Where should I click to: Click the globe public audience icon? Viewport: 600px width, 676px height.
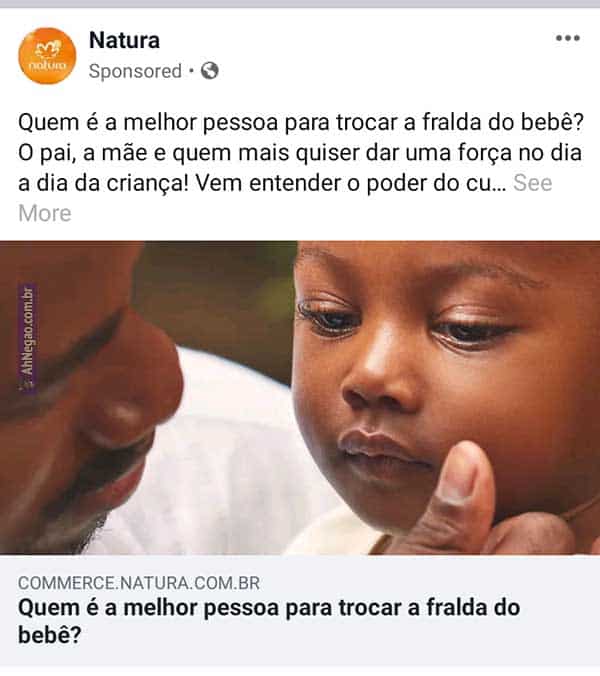209,71
